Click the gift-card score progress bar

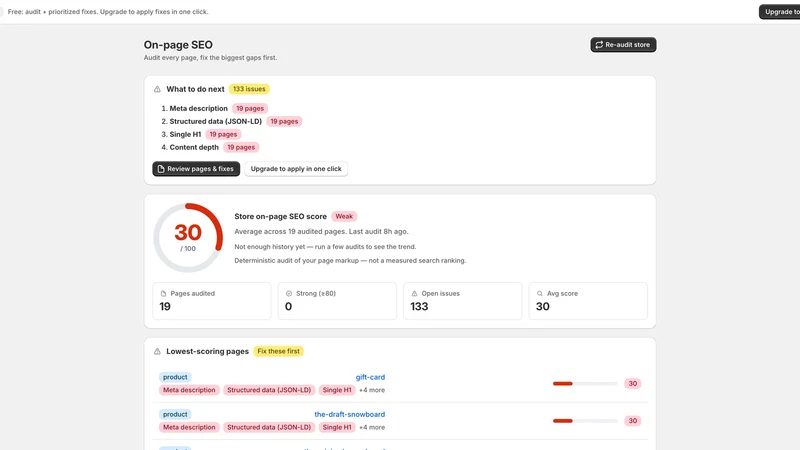pos(585,384)
